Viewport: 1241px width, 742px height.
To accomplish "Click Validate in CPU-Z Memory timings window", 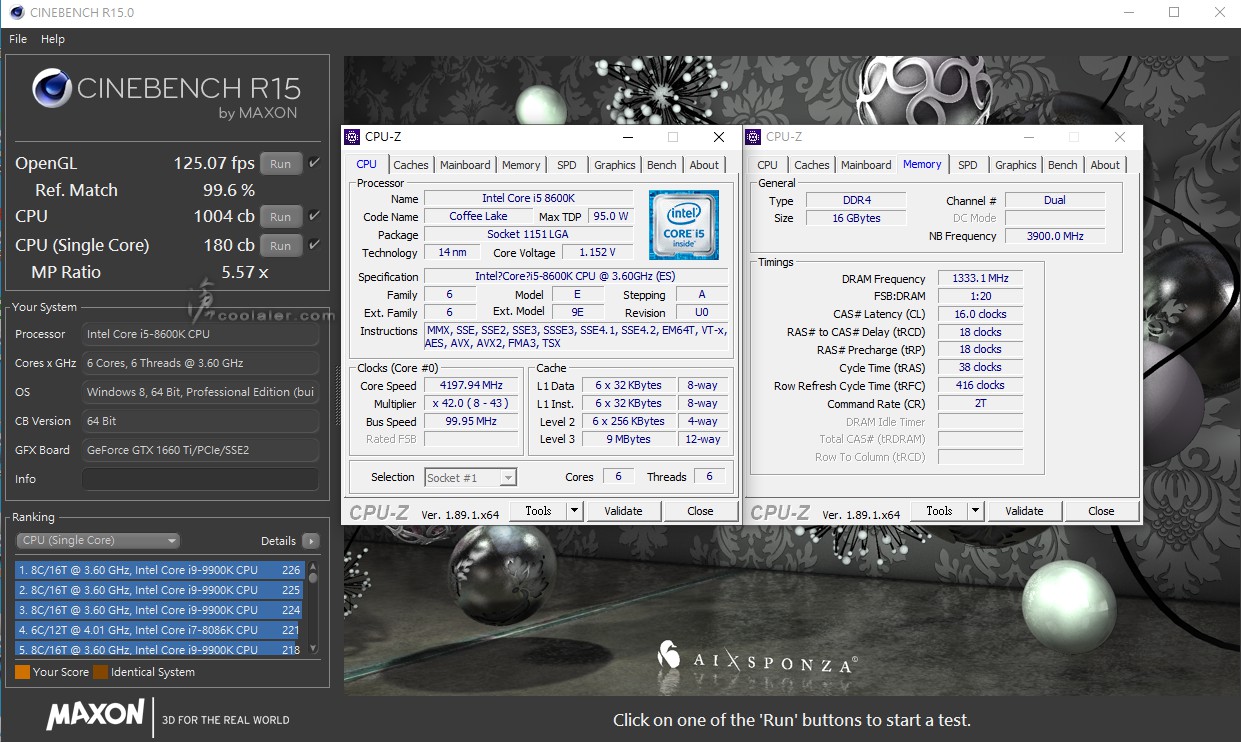I will pos(1024,511).
